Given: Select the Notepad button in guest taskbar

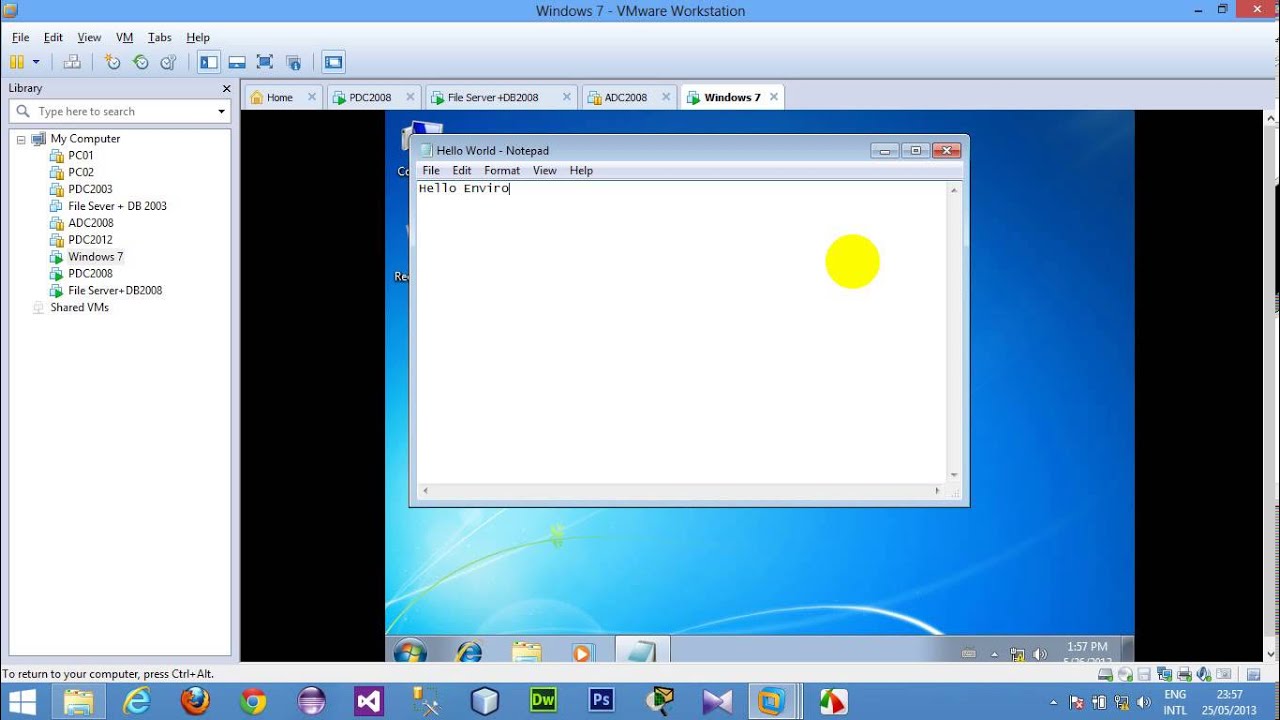Looking at the screenshot, I should (641, 651).
